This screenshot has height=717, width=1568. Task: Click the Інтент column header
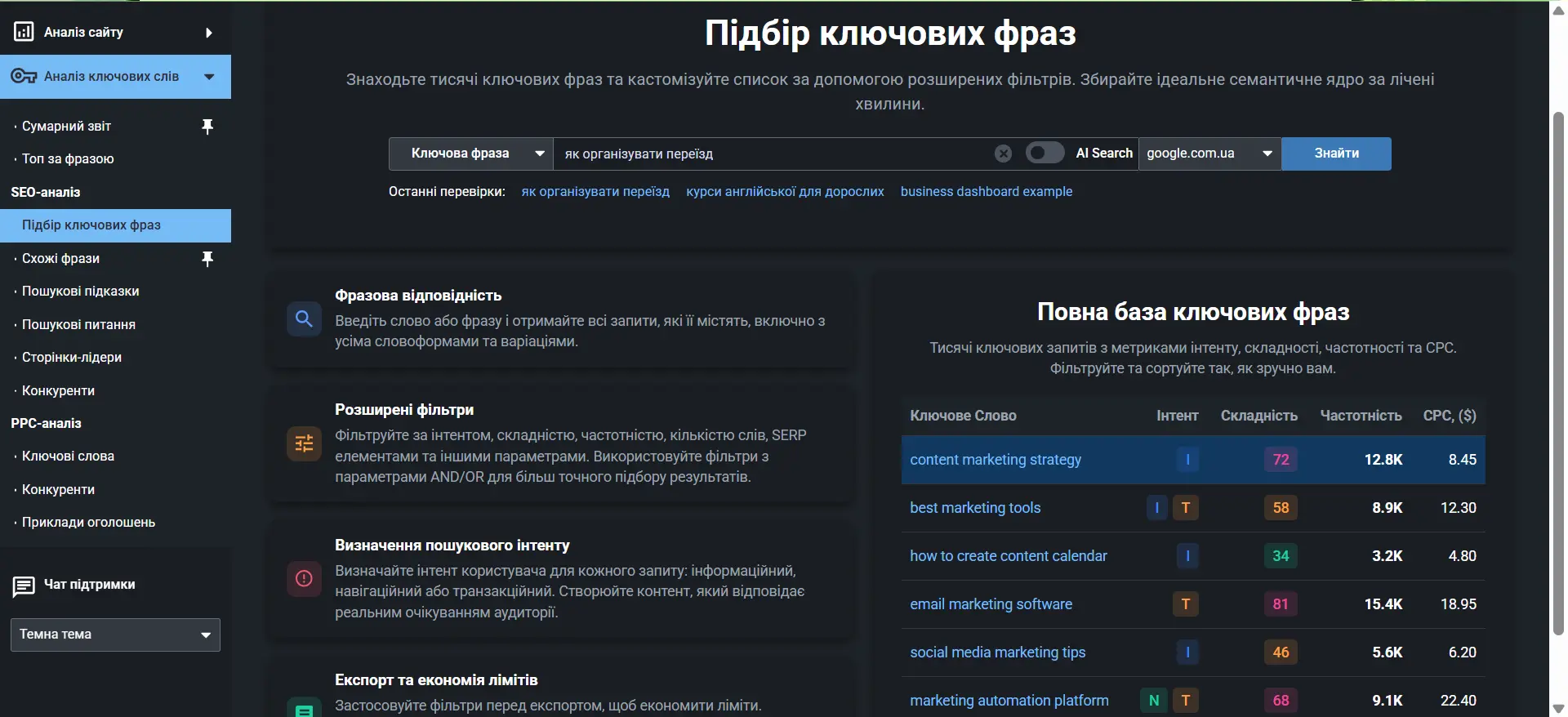click(1177, 416)
